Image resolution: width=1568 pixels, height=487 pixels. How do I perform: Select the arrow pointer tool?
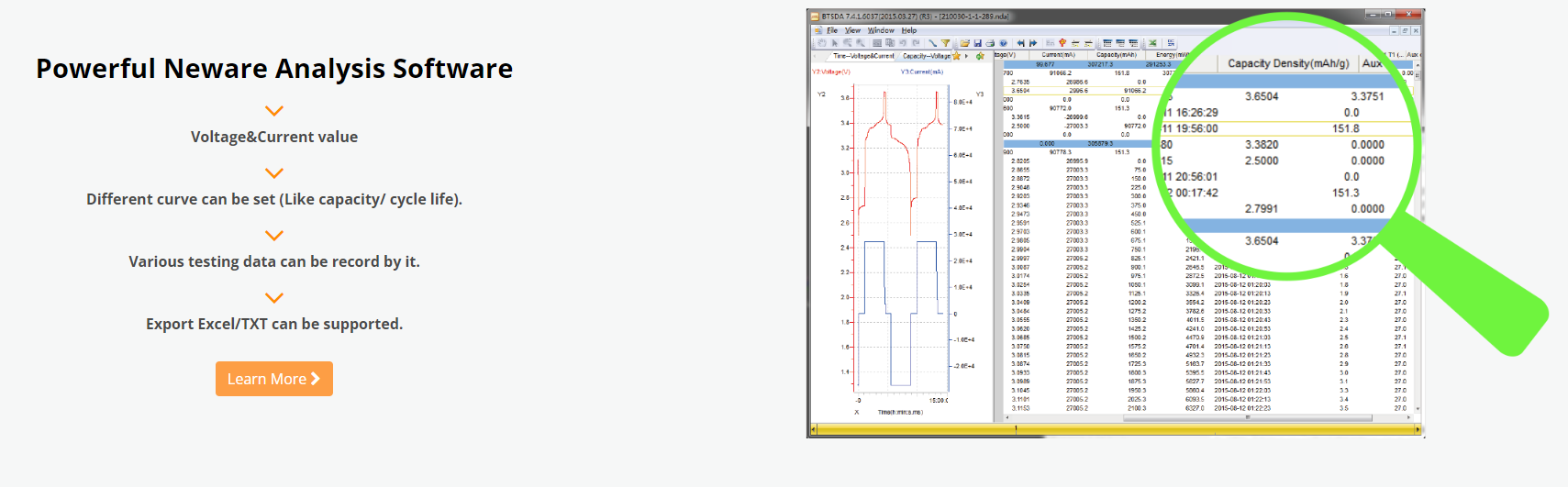[x=835, y=43]
